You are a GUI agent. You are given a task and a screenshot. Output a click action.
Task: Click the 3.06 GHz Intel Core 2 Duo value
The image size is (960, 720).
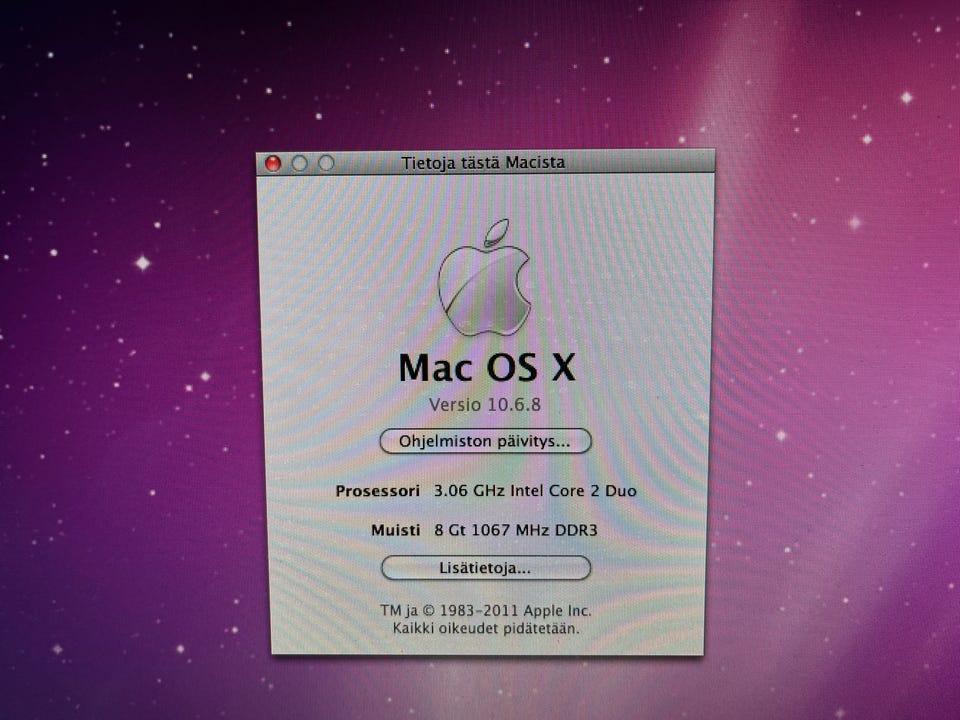tap(535, 490)
